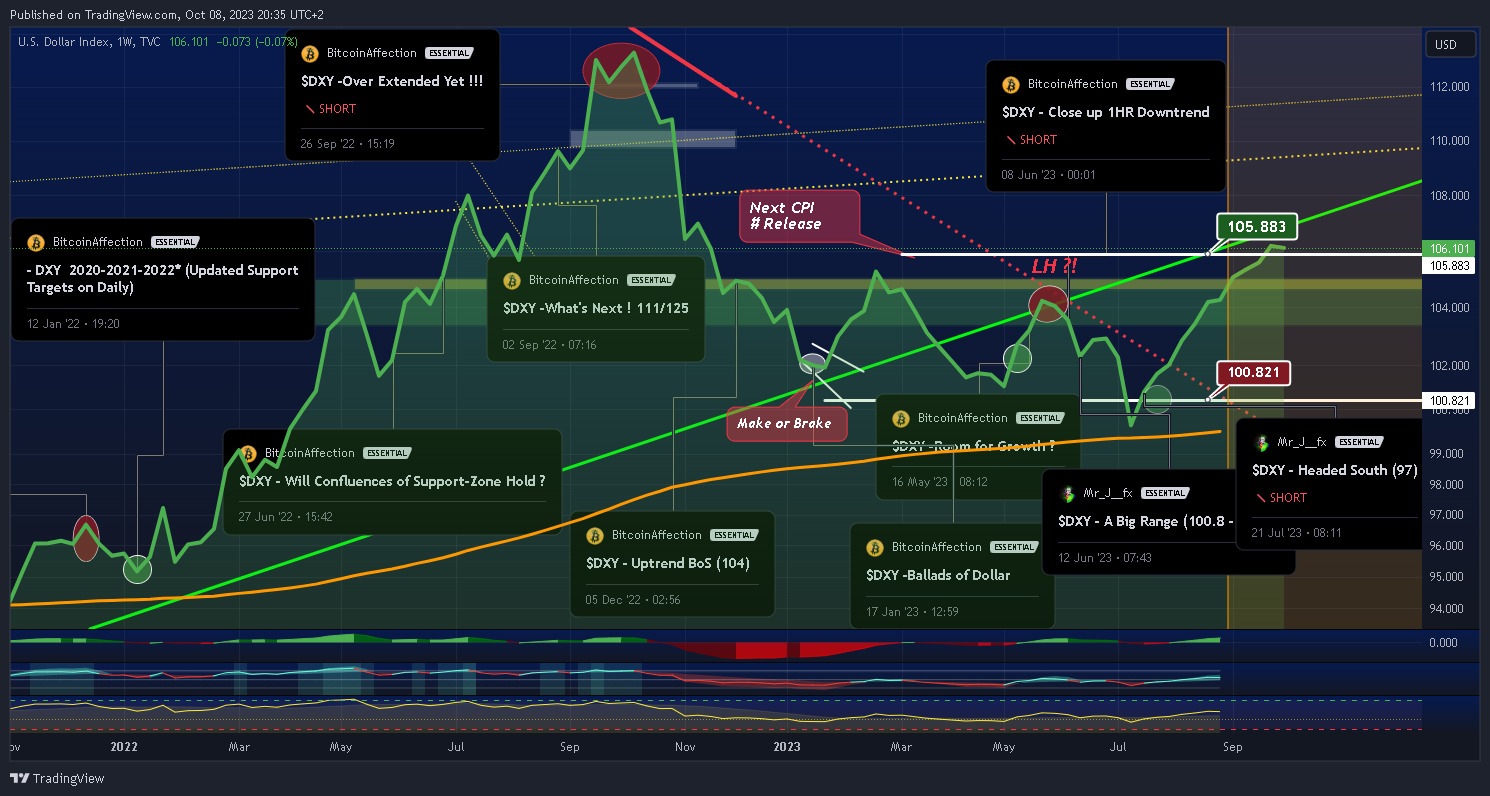The height and width of the screenshot is (796, 1490).
Task: Click SHORT arrow on 'Close up 1HR Downtrend' card
Action: coord(1010,140)
